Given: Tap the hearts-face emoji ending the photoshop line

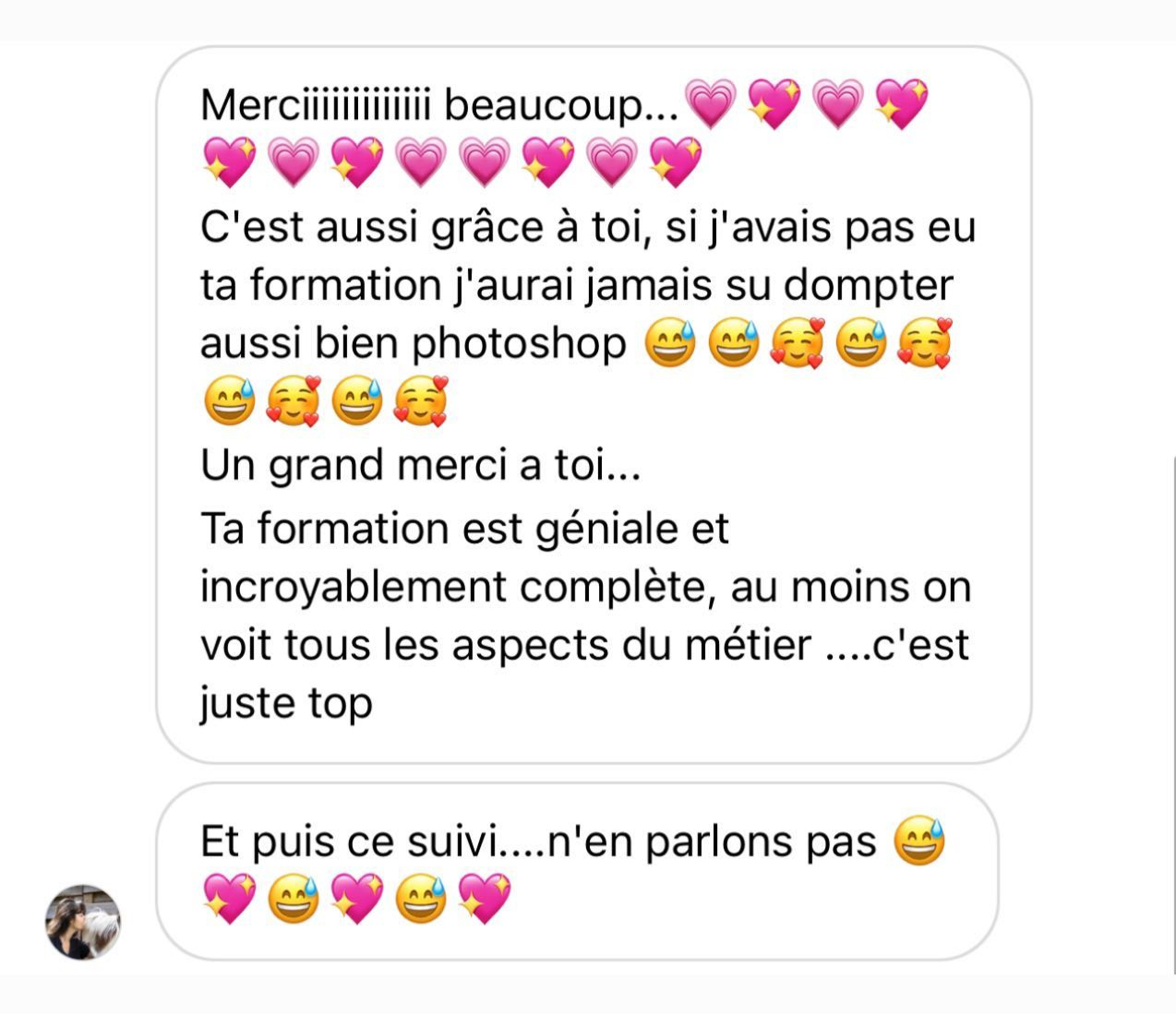Looking at the screenshot, I should (925, 342).
